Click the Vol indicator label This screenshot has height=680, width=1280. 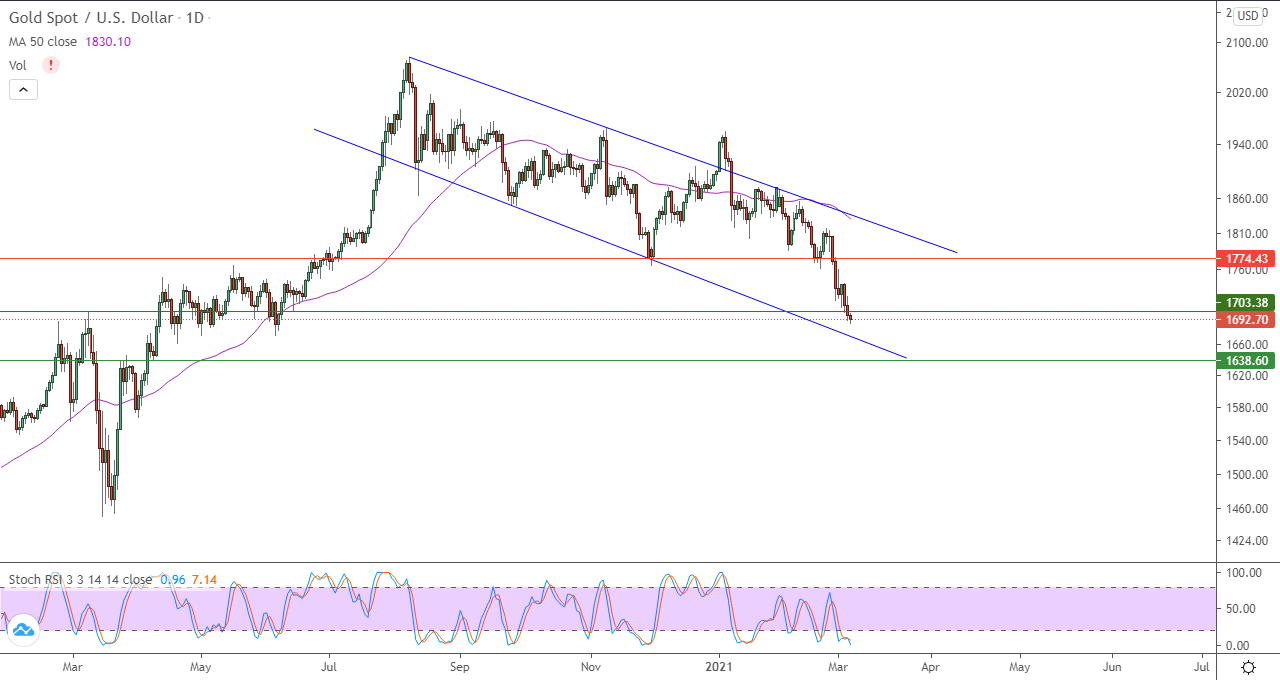coord(18,65)
